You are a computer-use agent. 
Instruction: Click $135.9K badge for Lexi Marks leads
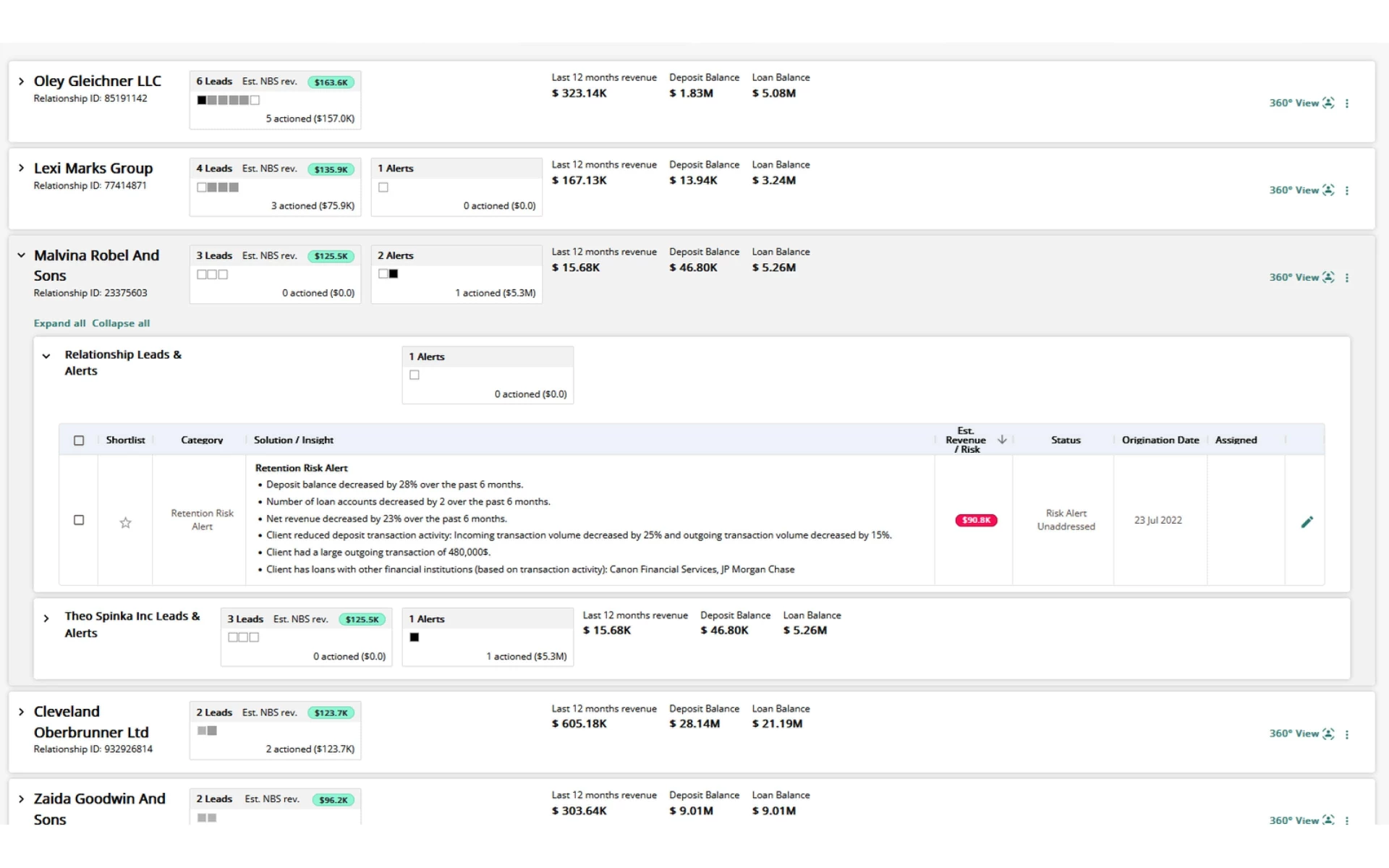click(331, 169)
